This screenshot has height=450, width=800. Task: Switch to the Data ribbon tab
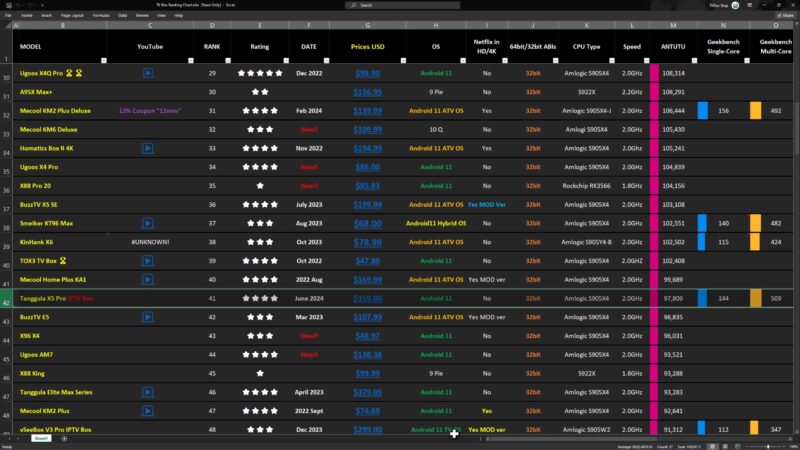[122, 15]
